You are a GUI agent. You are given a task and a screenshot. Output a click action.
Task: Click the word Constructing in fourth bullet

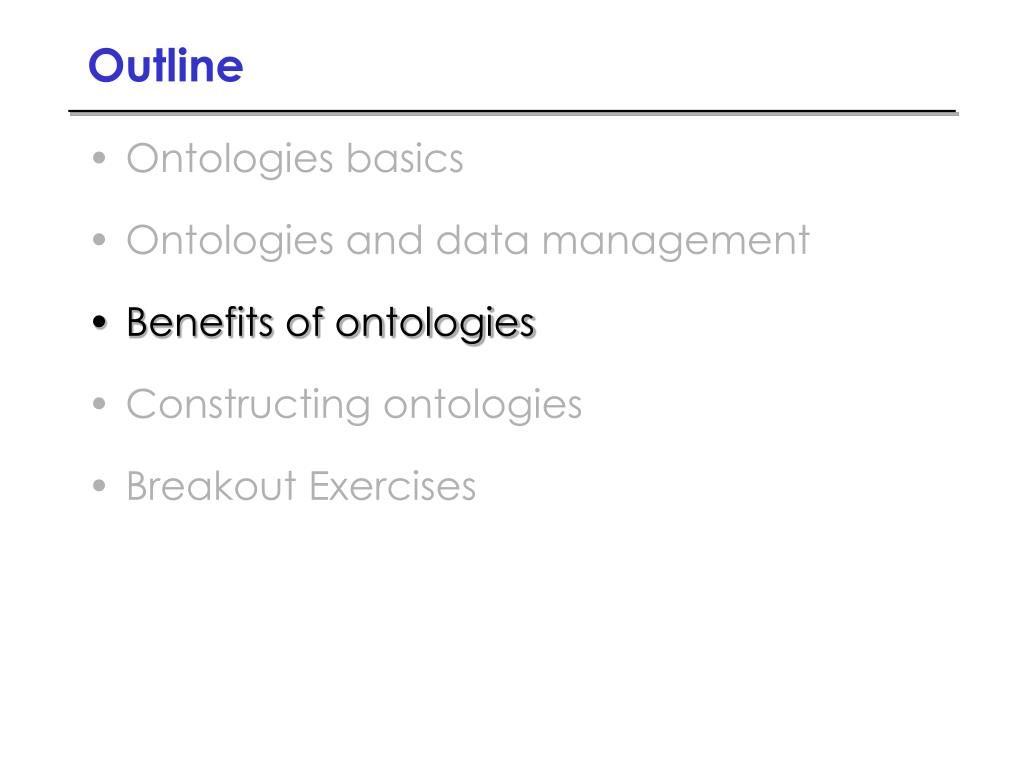[249, 406]
